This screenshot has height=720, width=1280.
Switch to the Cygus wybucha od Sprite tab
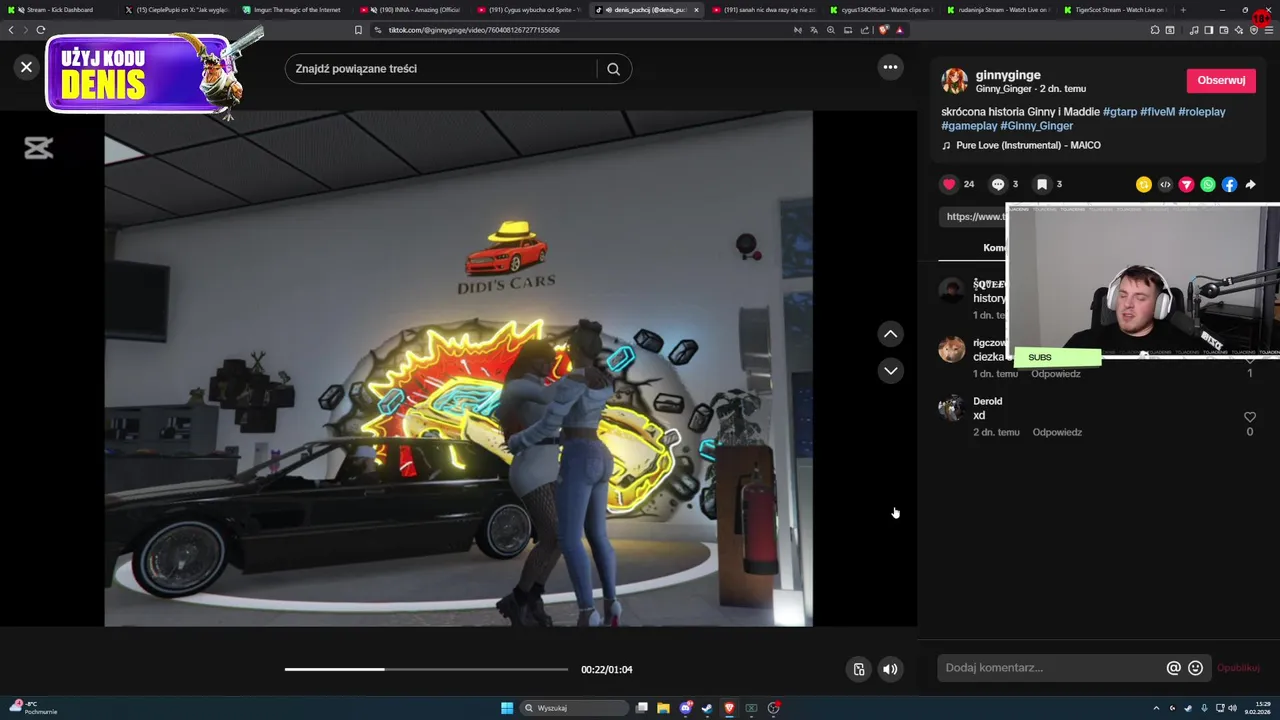(x=530, y=10)
